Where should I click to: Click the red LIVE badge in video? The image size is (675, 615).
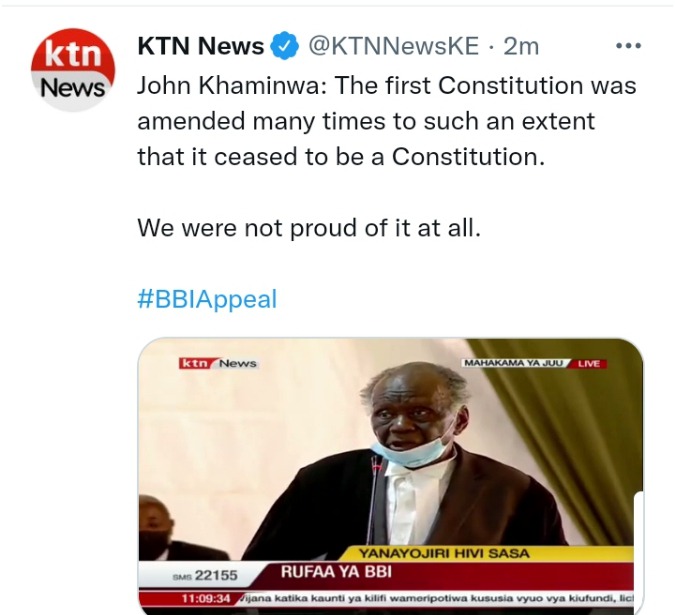coord(588,364)
